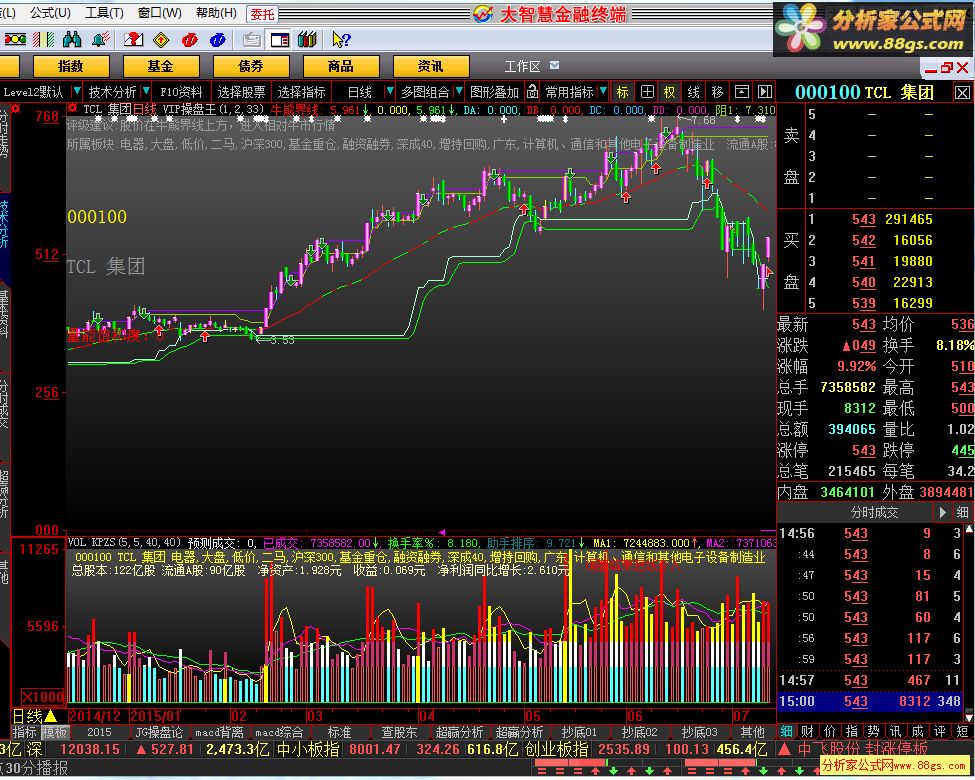Select the 其他 template tab

pyautogui.click(x=752, y=732)
